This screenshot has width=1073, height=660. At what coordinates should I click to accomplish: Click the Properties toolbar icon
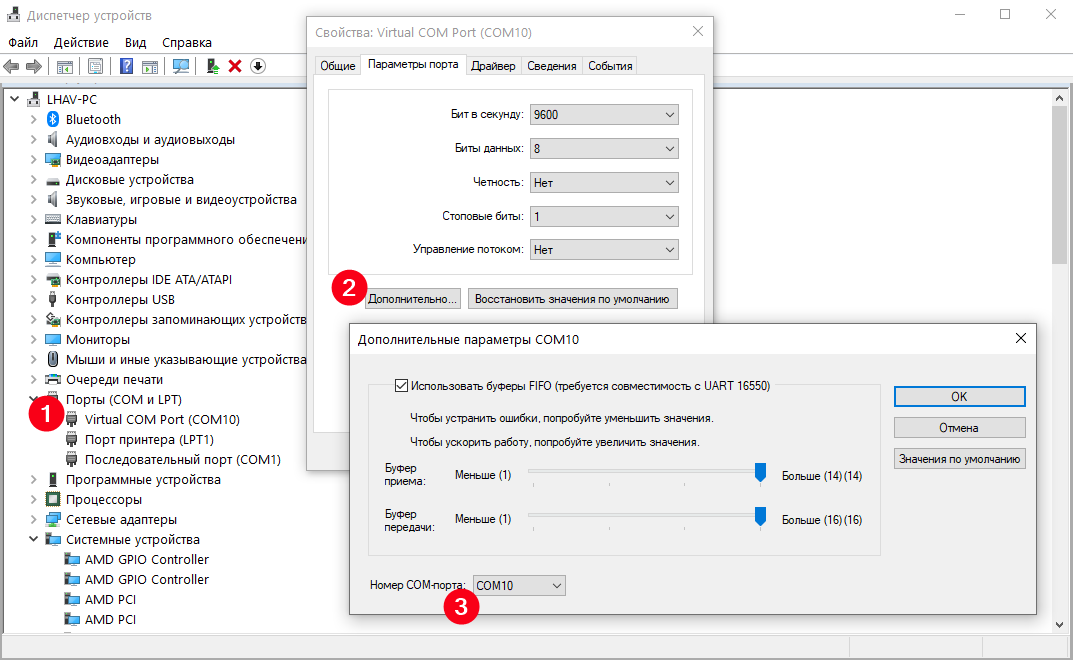point(95,66)
